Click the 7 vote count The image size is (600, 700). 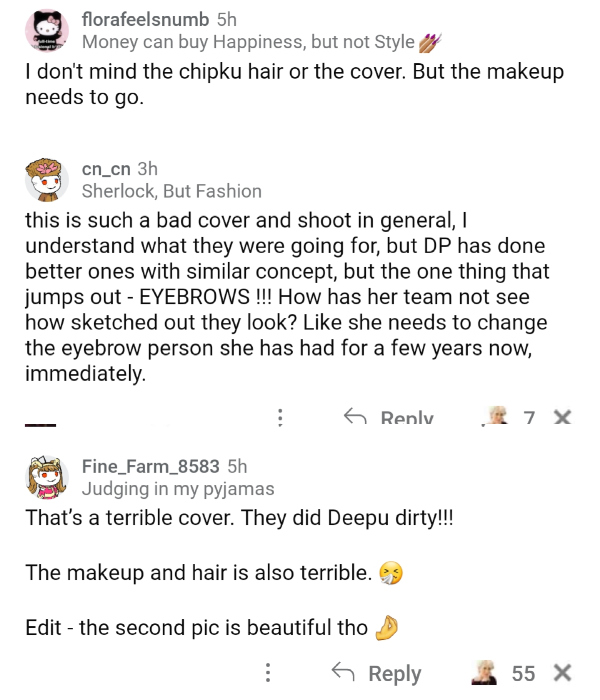pyautogui.click(x=530, y=418)
